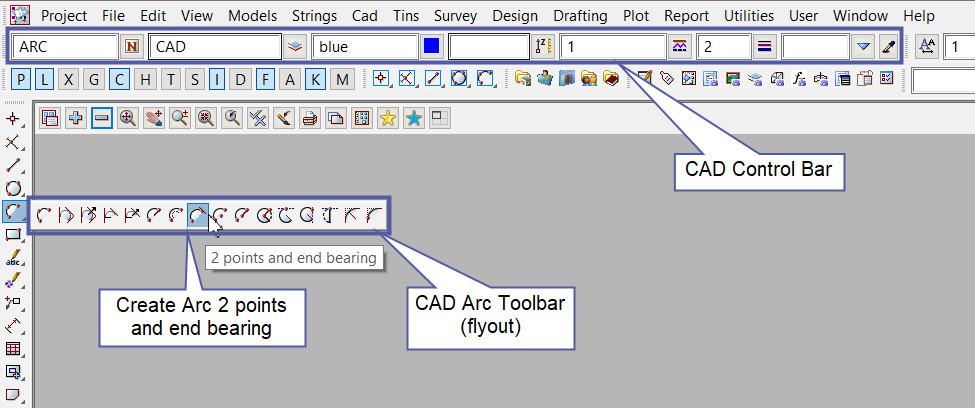This screenshot has width=975, height=408.
Task: Open the Utilities menu
Action: 749,16
